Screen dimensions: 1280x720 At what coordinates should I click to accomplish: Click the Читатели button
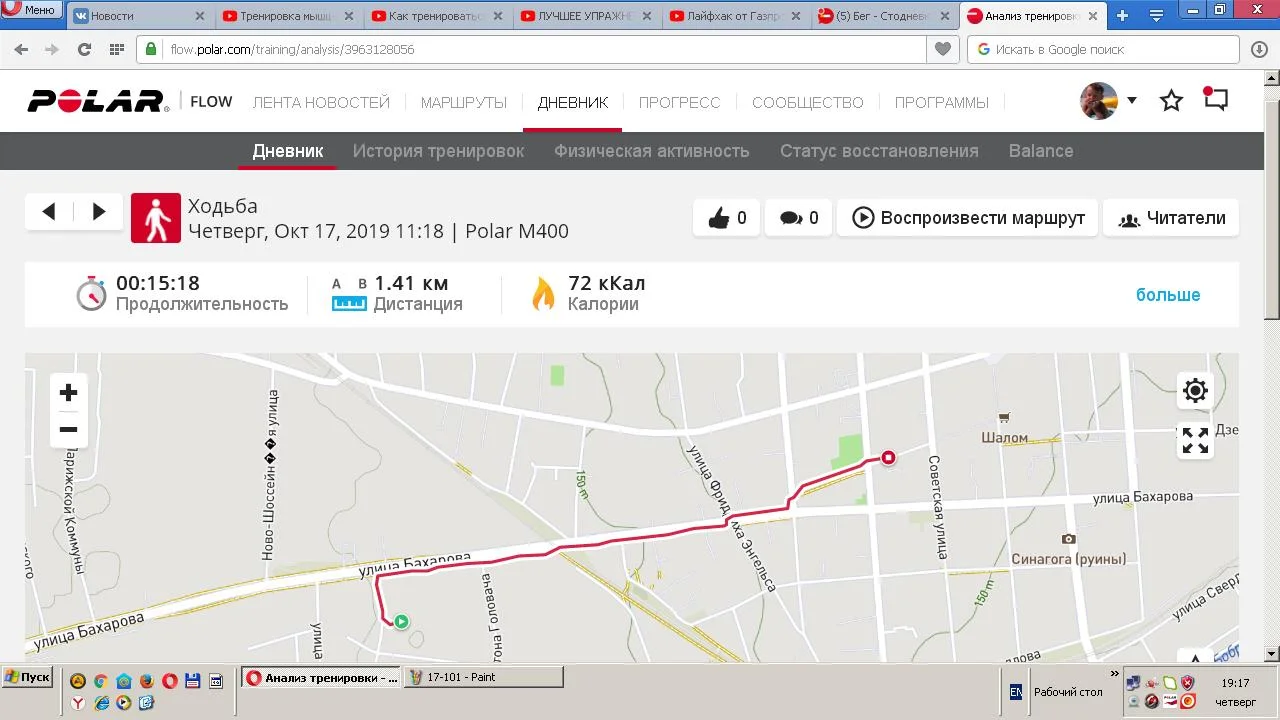pyautogui.click(x=1171, y=218)
